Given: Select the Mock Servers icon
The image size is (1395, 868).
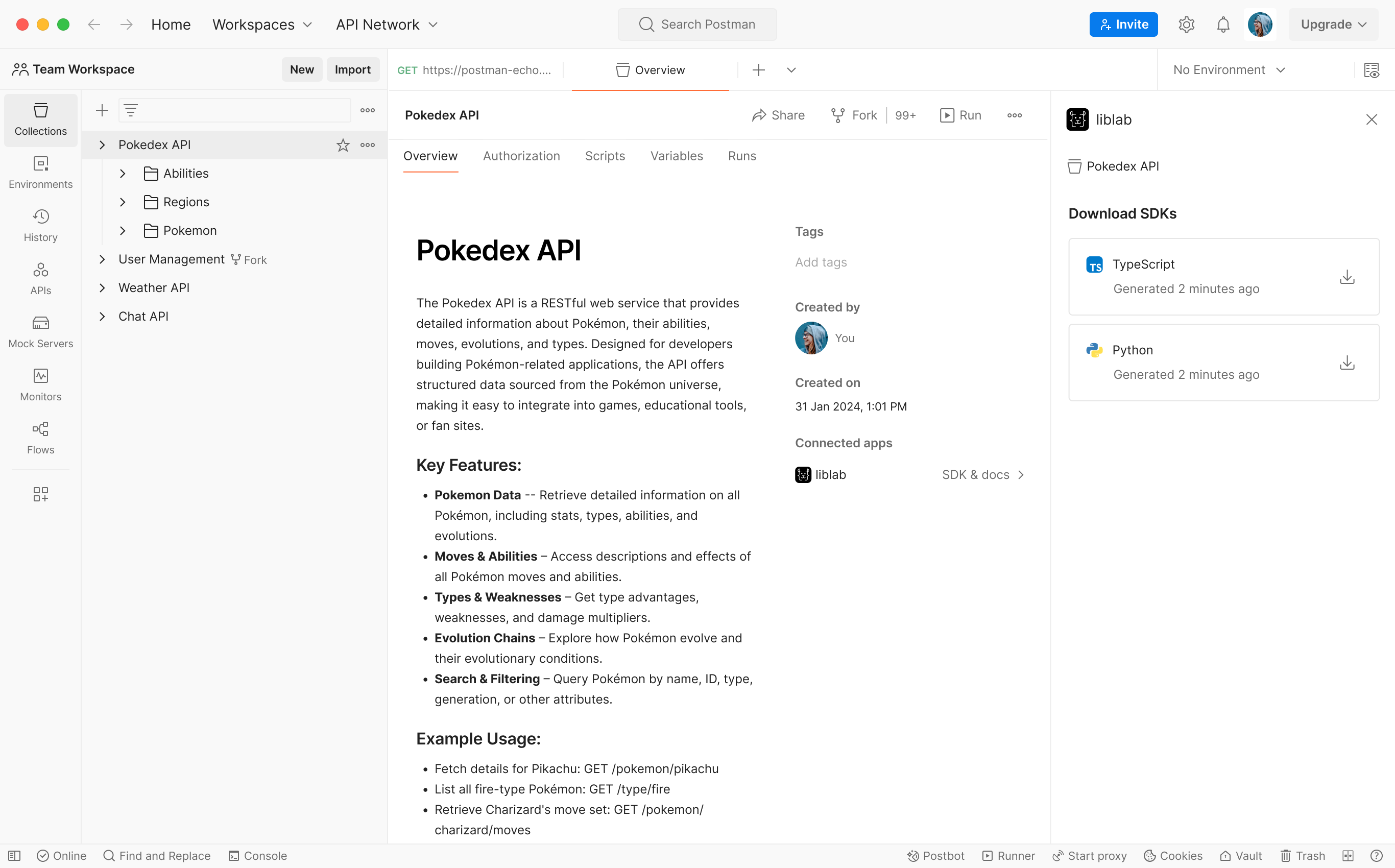Looking at the screenshot, I should pyautogui.click(x=40, y=330).
